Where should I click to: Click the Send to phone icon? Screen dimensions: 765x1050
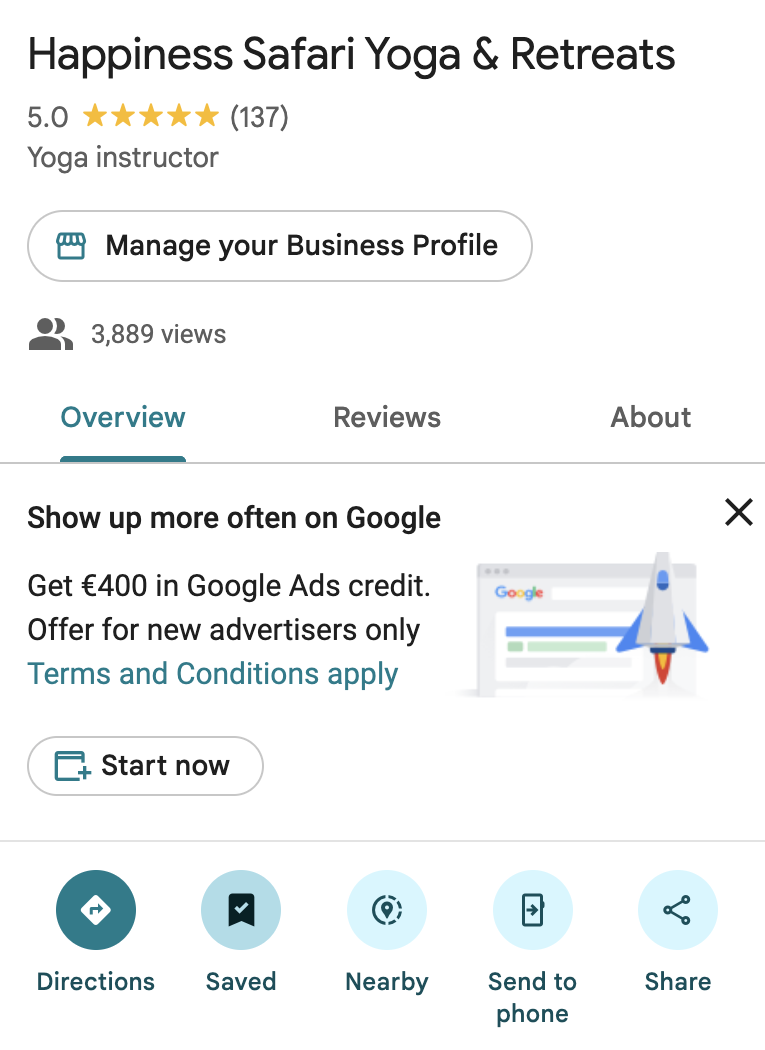tap(532, 910)
